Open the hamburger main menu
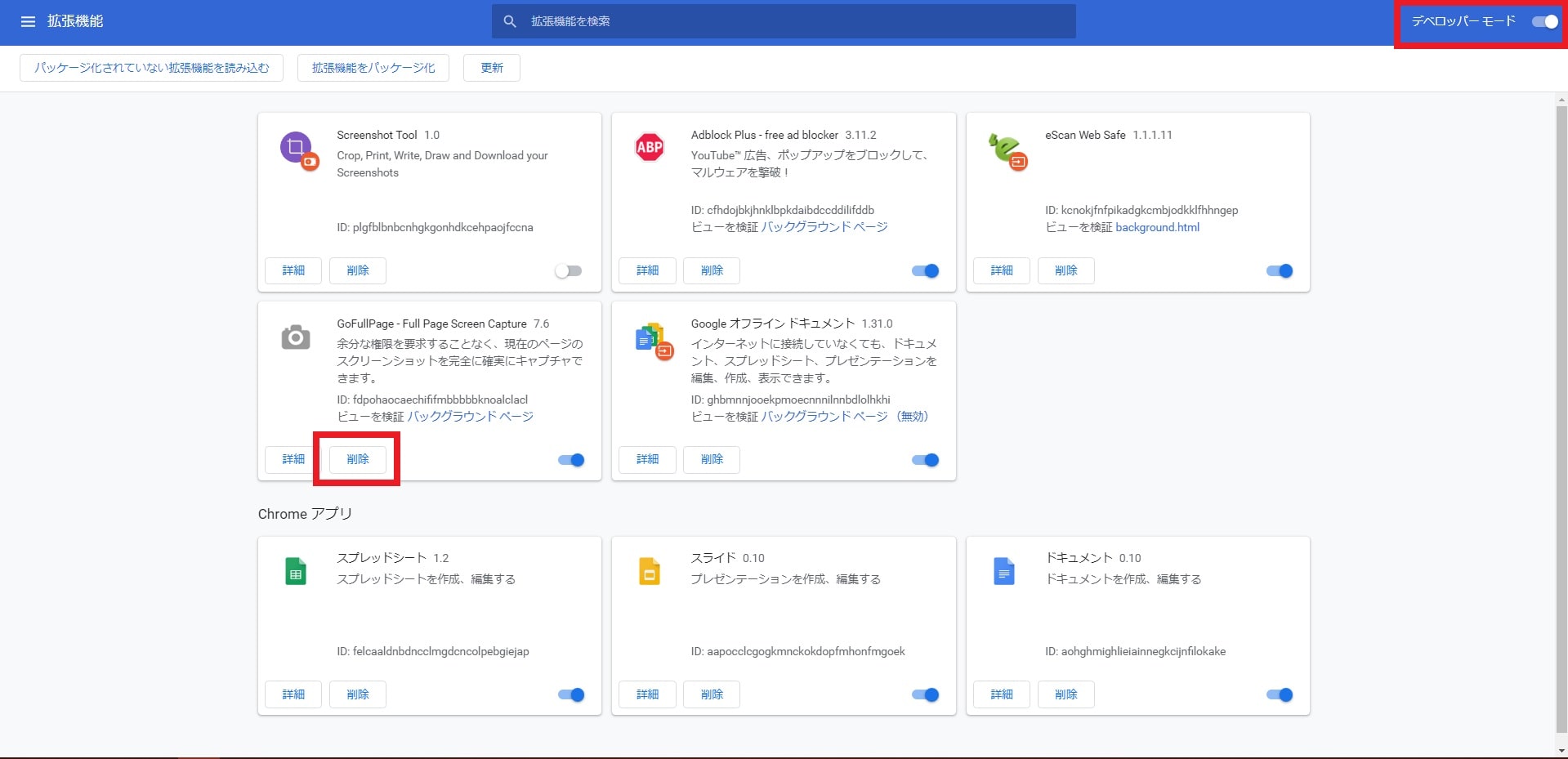Screen dimensions: 1568x759 coord(28,21)
